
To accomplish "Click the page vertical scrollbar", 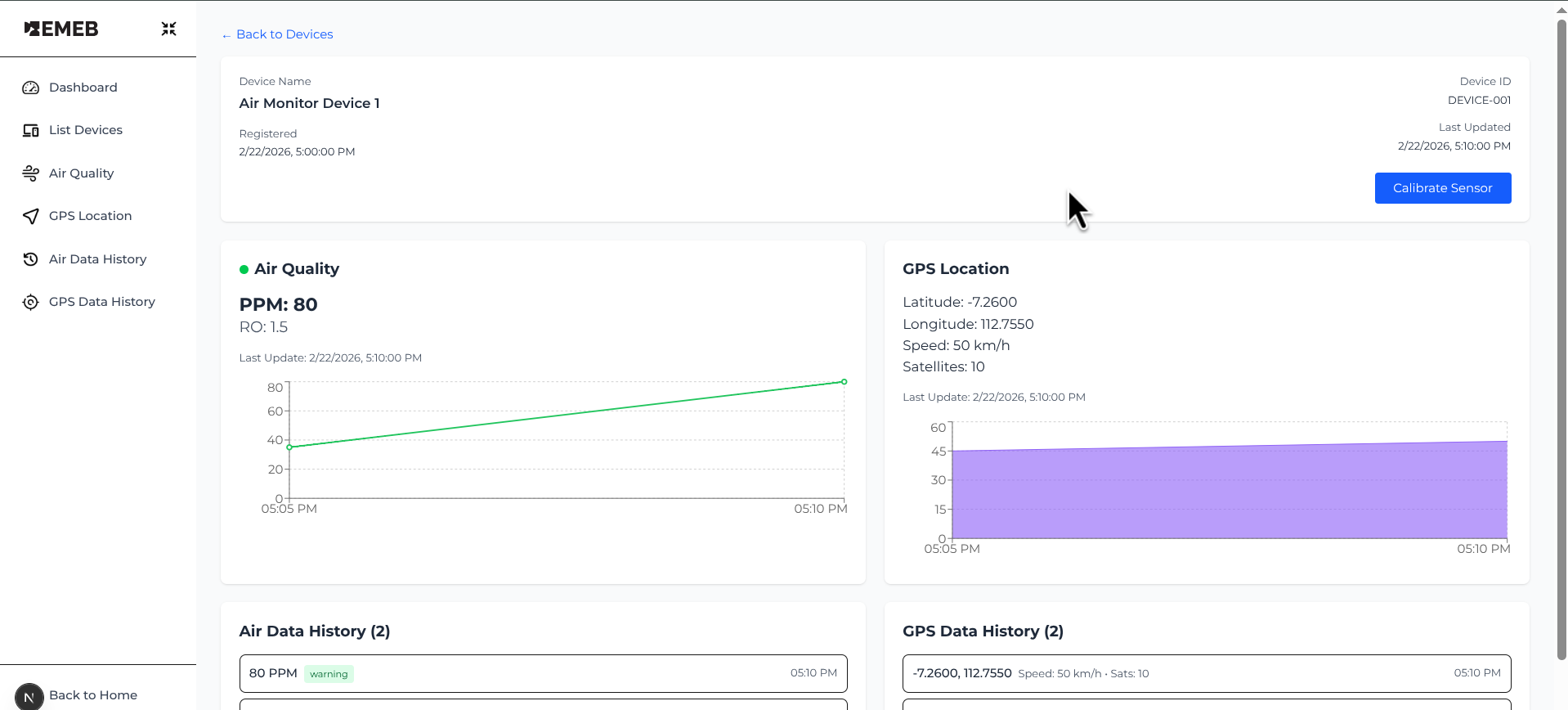I will 1561,339.
